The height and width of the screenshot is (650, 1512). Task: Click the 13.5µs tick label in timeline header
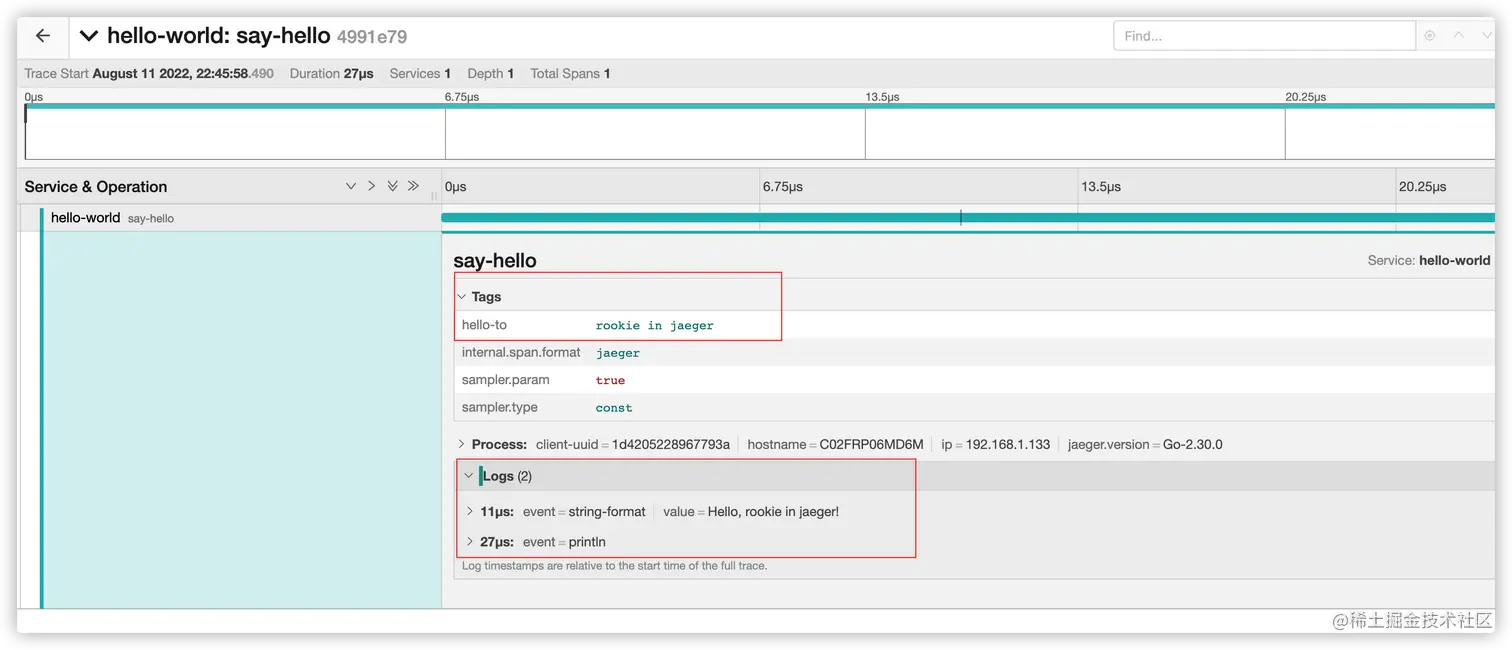(1100, 187)
